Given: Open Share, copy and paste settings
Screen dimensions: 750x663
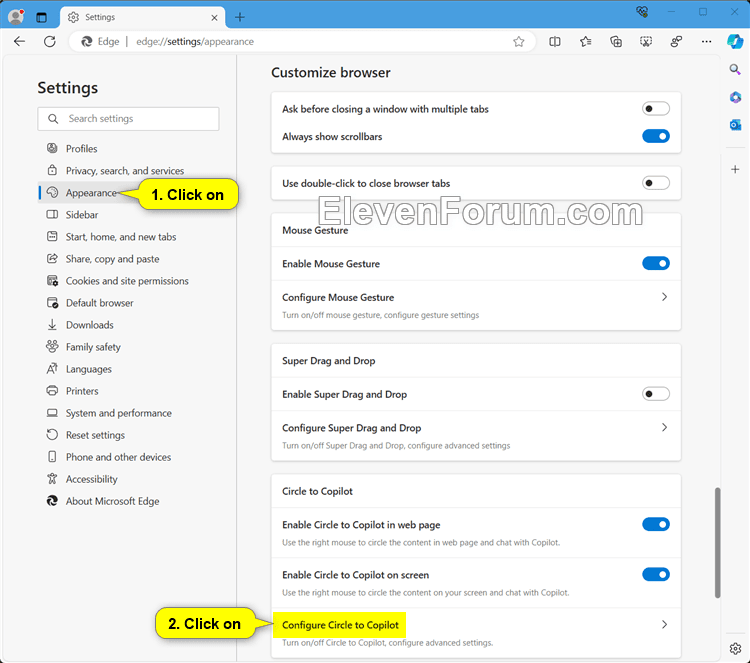Looking at the screenshot, I should point(112,259).
